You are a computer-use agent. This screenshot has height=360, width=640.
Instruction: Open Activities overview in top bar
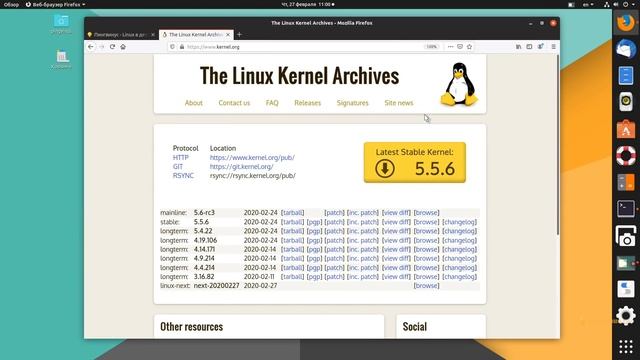pyautogui.click(x=11, y=4)
